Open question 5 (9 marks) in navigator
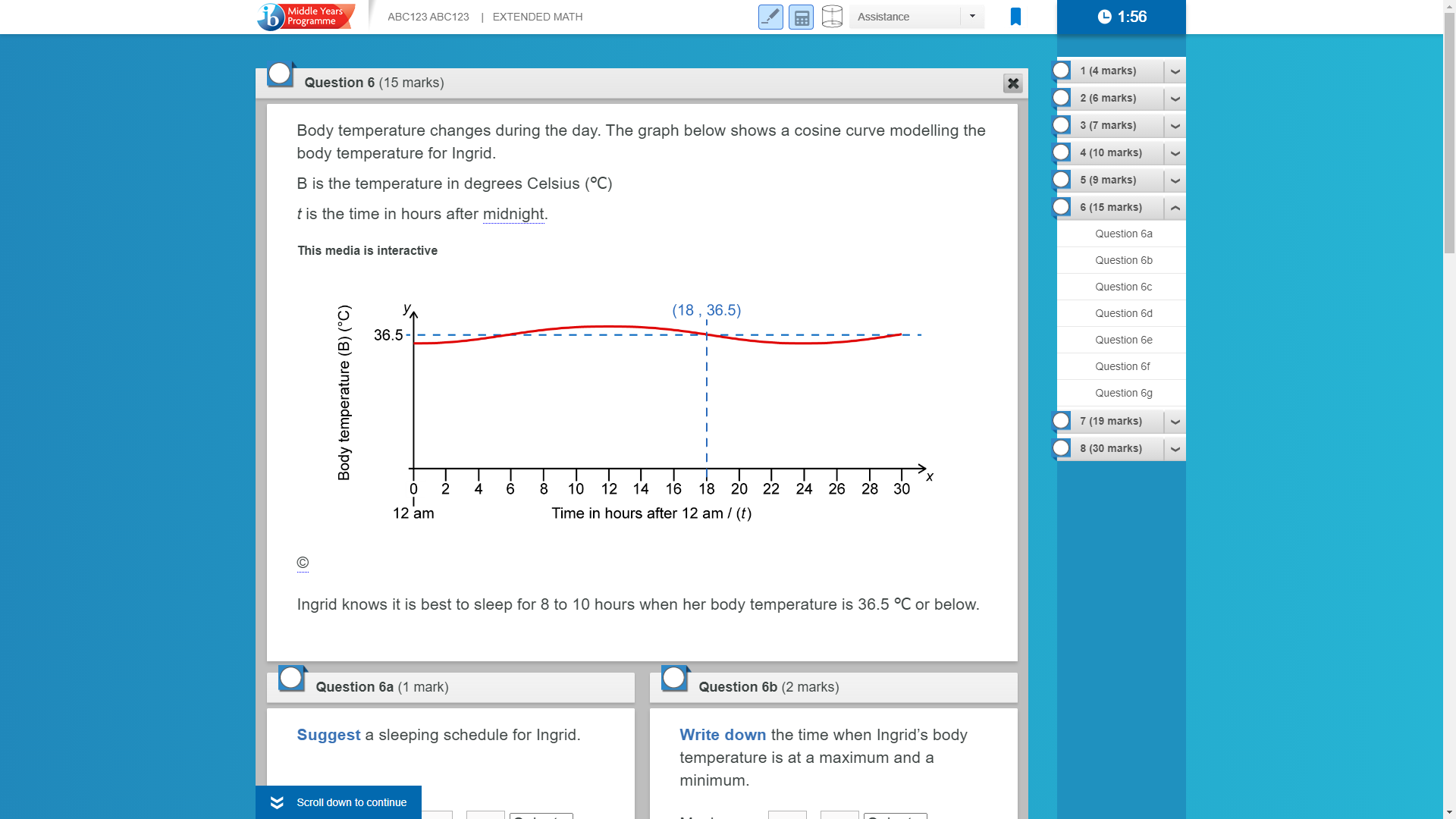 1108,180
